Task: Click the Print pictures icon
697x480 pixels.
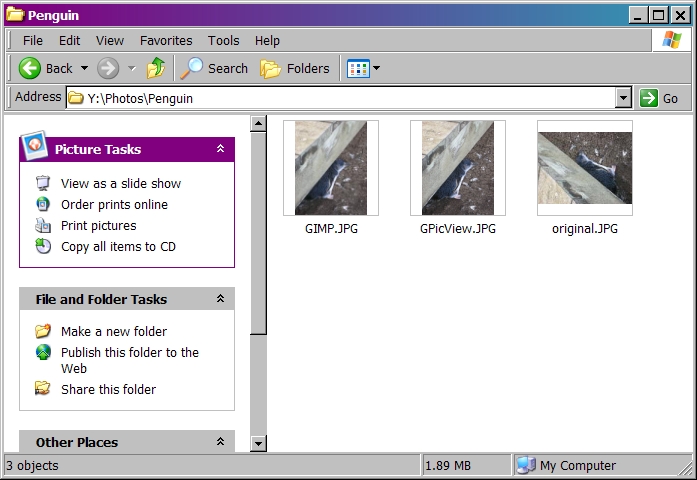Action: (x=43, y=225)
